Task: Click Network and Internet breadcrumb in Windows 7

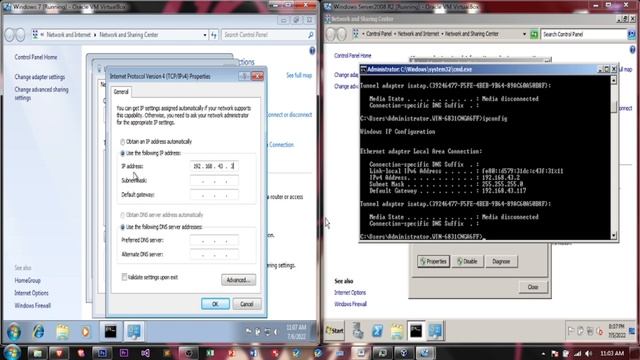Action: pos(69,35)
